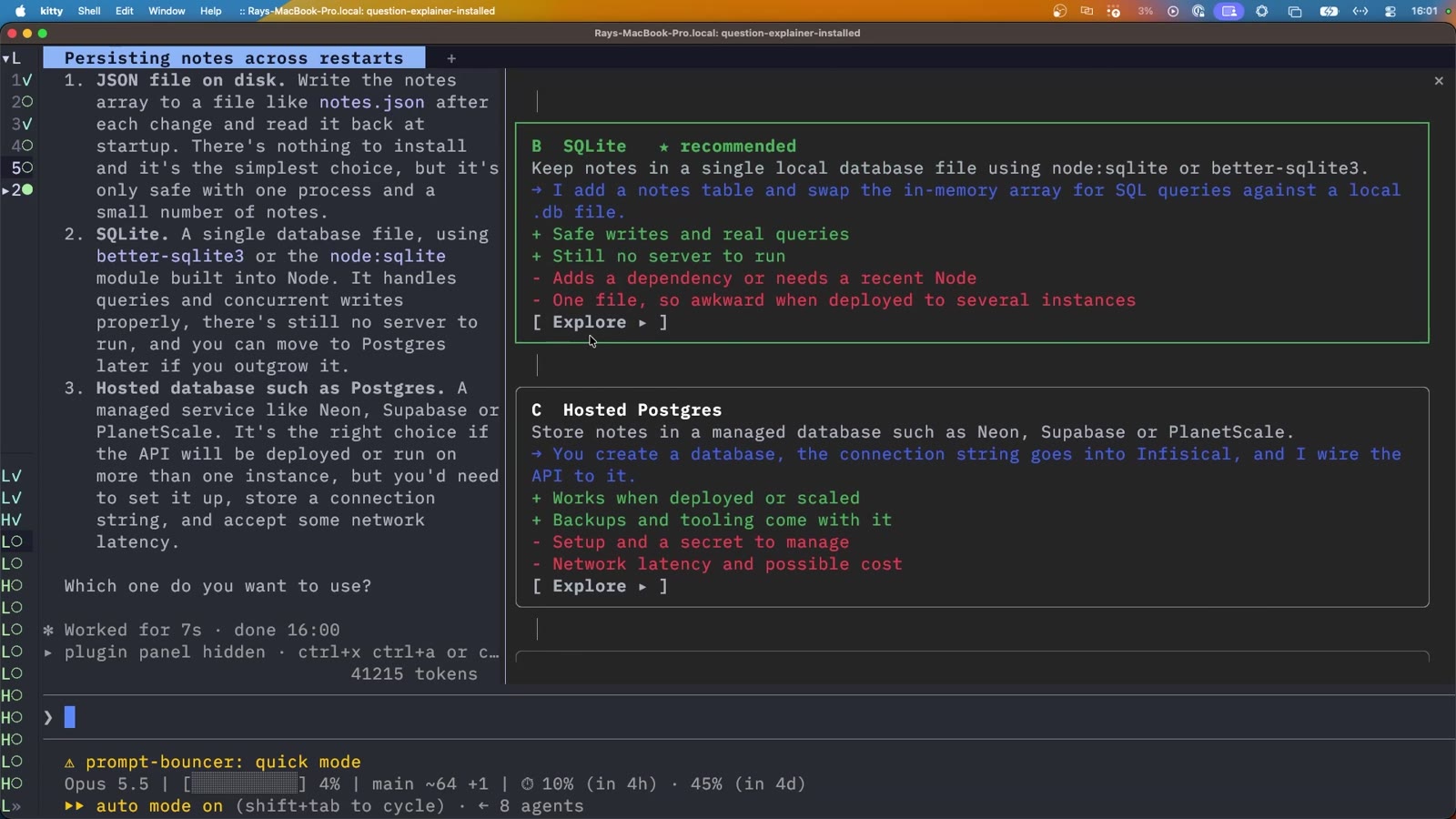Click the context usage progress bar
The height and width of the screenshot is (819, 1456).
245,784
